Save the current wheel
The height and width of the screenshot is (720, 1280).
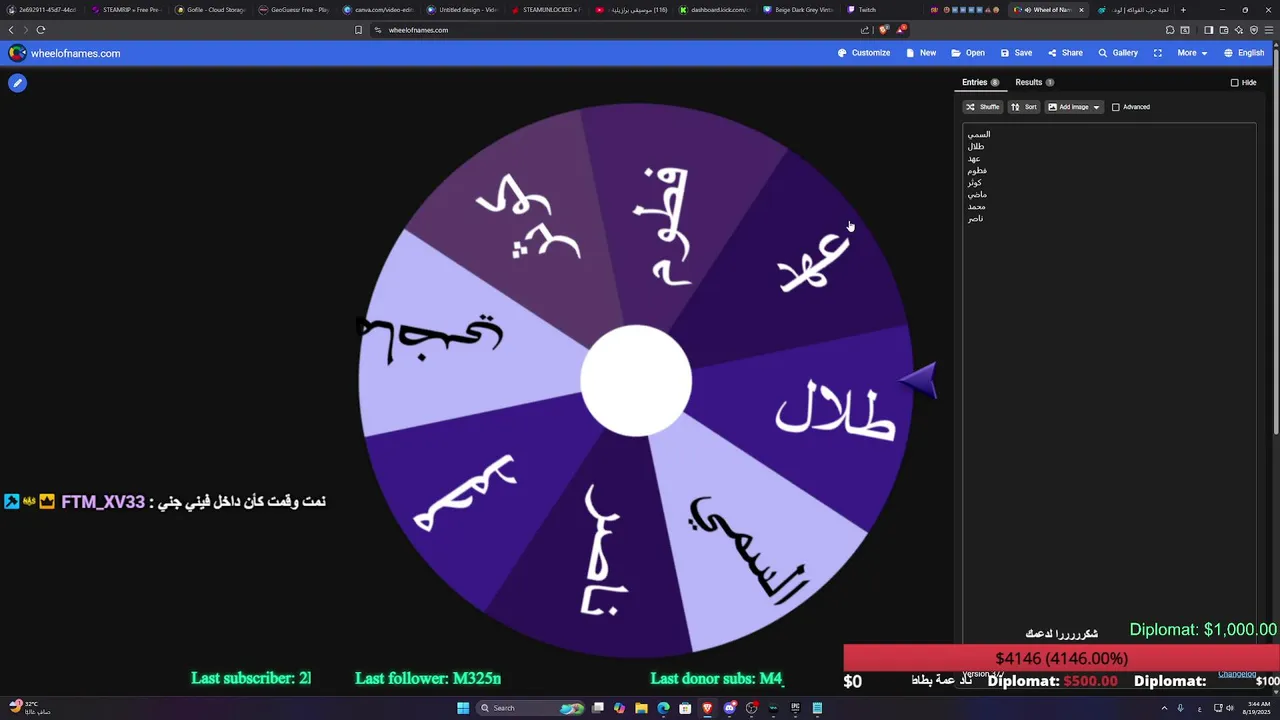tap(1016, 53)
